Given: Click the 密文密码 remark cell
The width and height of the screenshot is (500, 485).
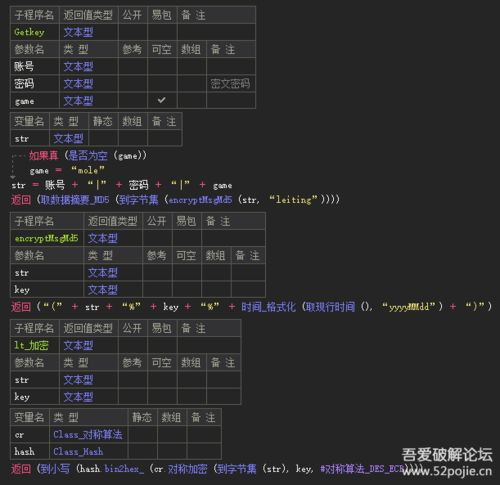Looking at the screenshot, I should [230, 84].
